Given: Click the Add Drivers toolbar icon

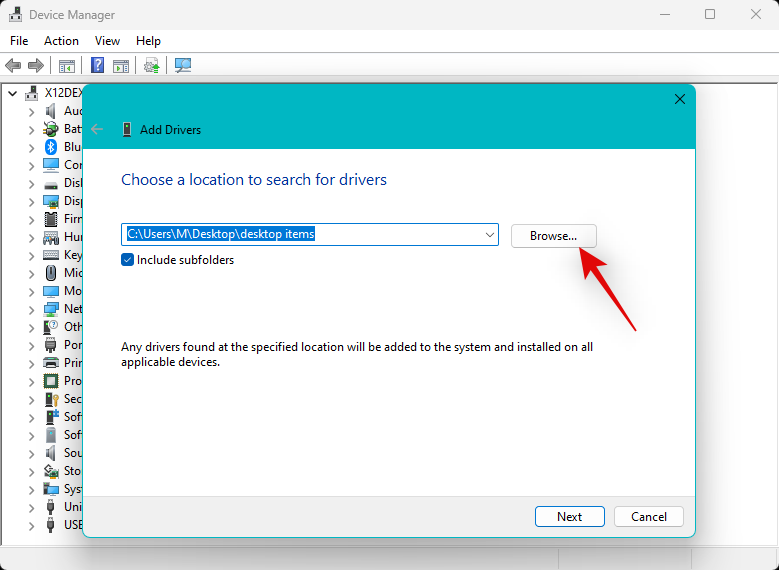Looking at the screenshot, I should (152, 65).
